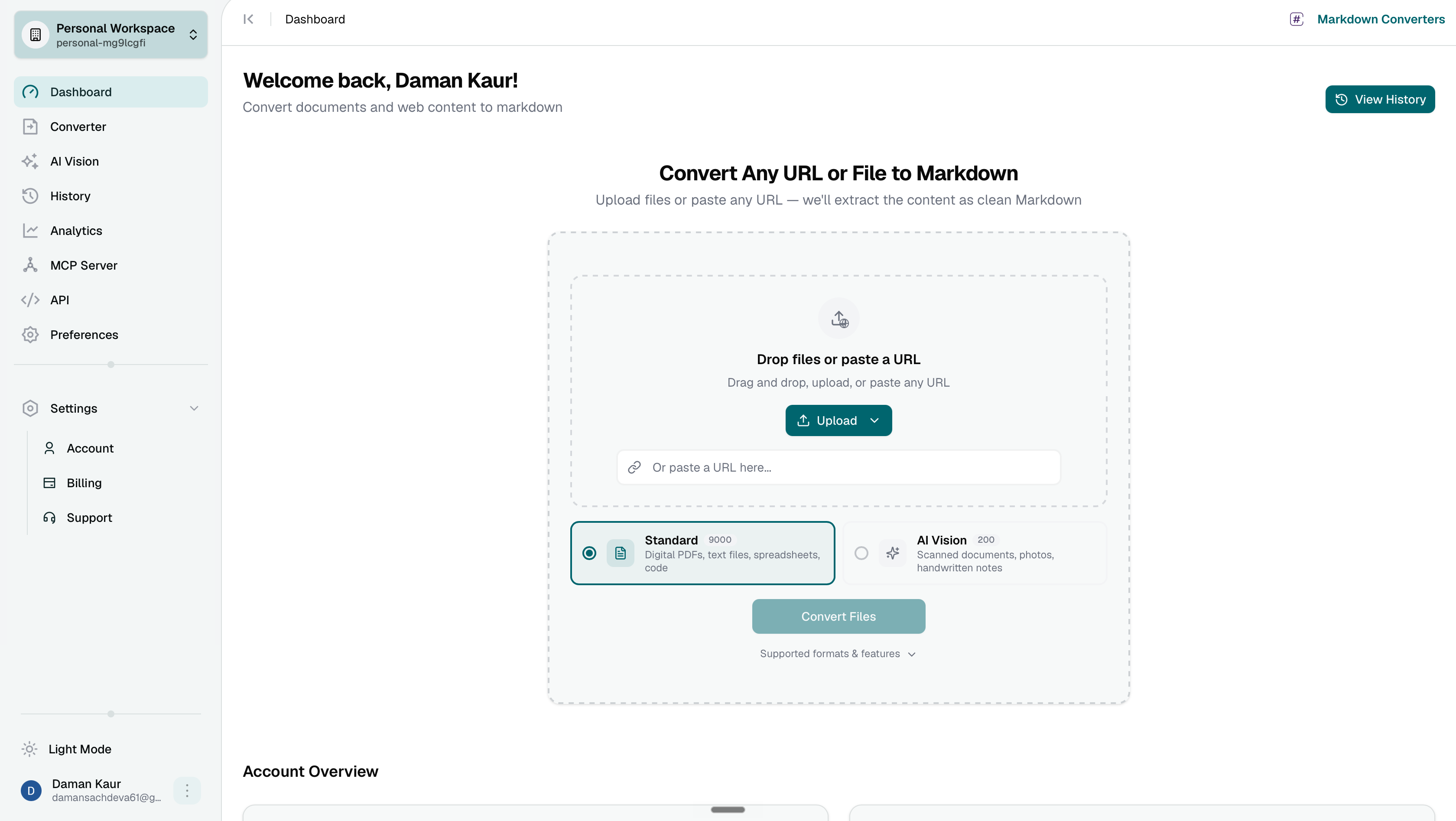The image size is (1456, 821).
Task: Open the Personal Workspace switcher chevron
Action: [x=193, y=35]
